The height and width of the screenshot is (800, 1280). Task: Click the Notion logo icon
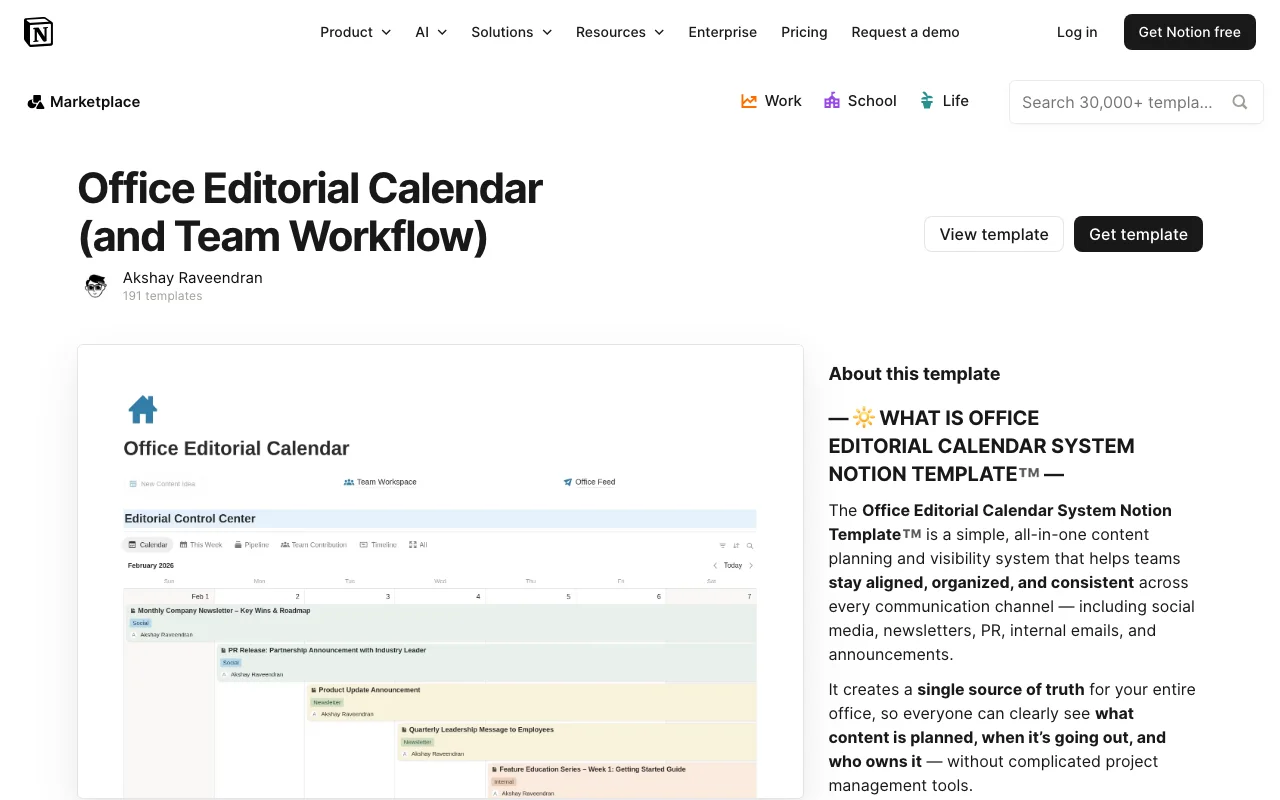tap(38, 32)
